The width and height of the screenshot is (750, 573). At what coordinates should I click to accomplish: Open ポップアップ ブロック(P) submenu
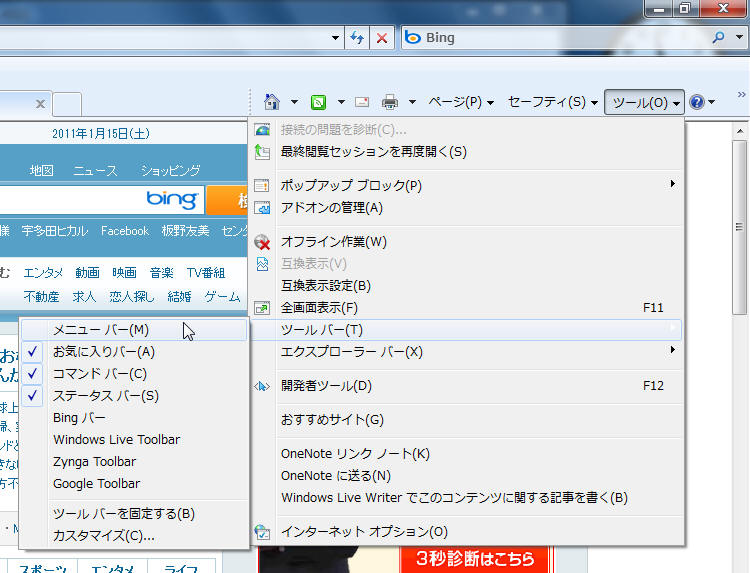(467, 185)
